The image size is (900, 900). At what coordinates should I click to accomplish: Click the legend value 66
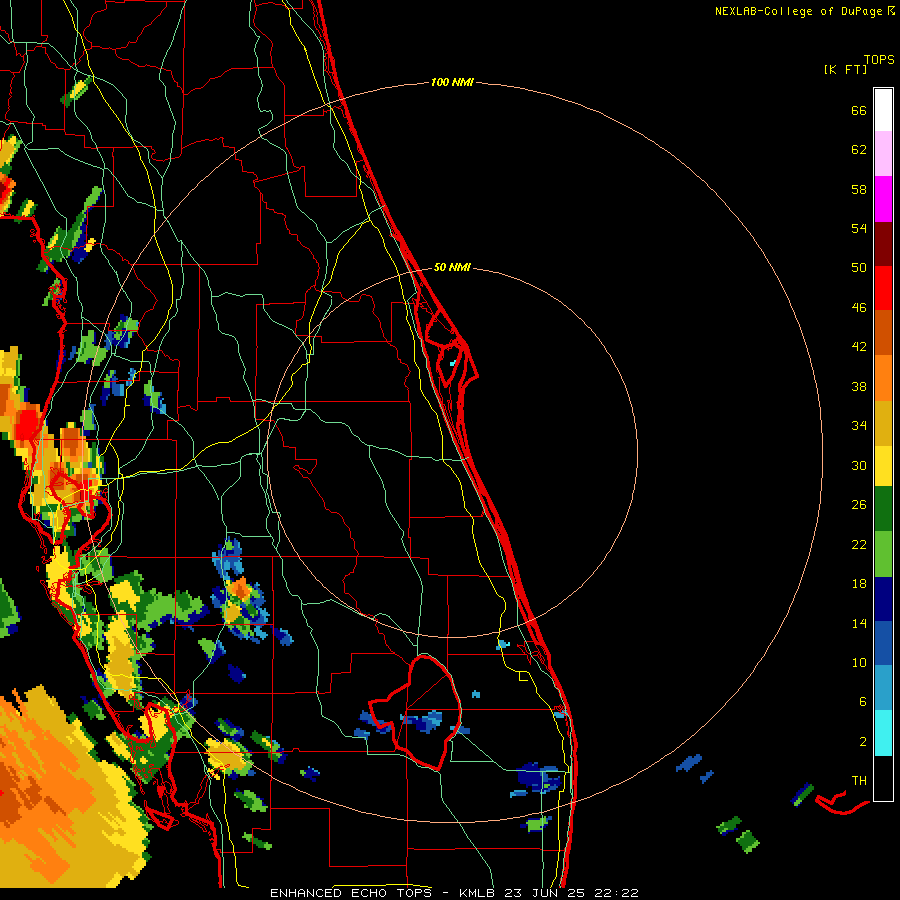point(859,110)
